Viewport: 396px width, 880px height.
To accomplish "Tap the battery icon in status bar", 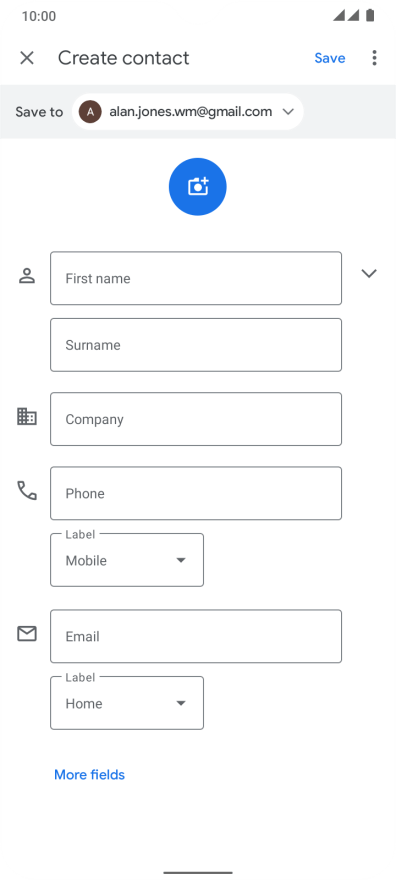I will click(370, 15).
